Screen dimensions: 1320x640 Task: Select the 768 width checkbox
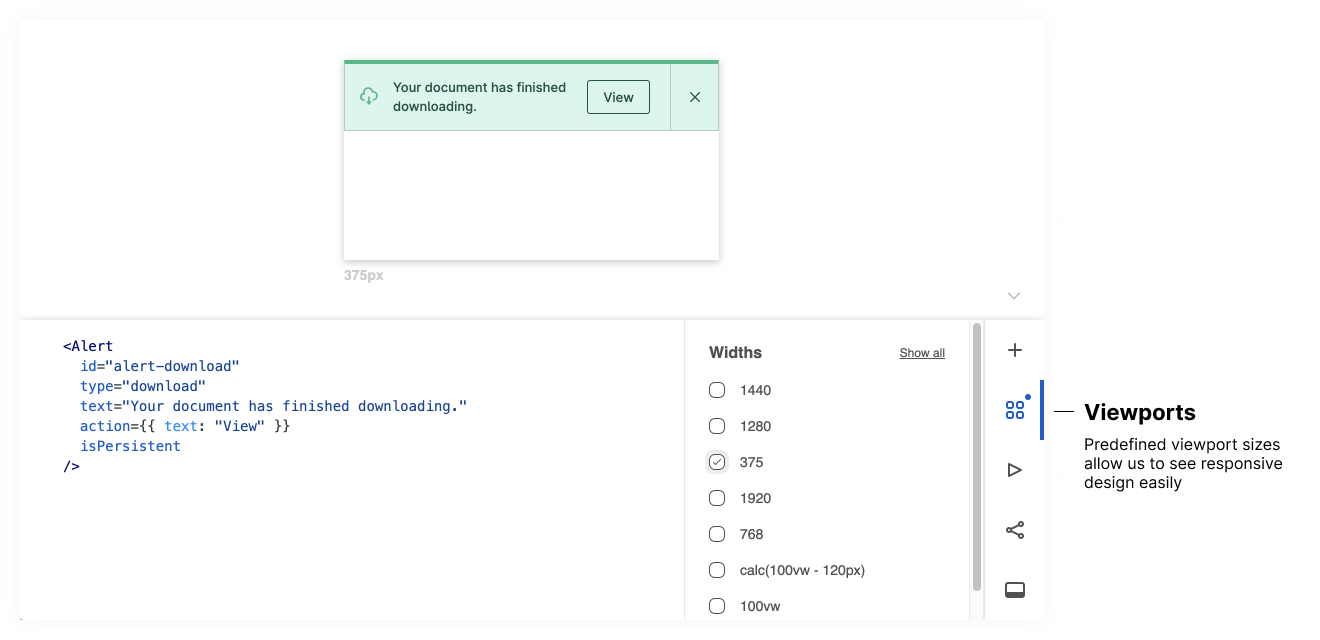pyautogui.click(x=717, y=534)
